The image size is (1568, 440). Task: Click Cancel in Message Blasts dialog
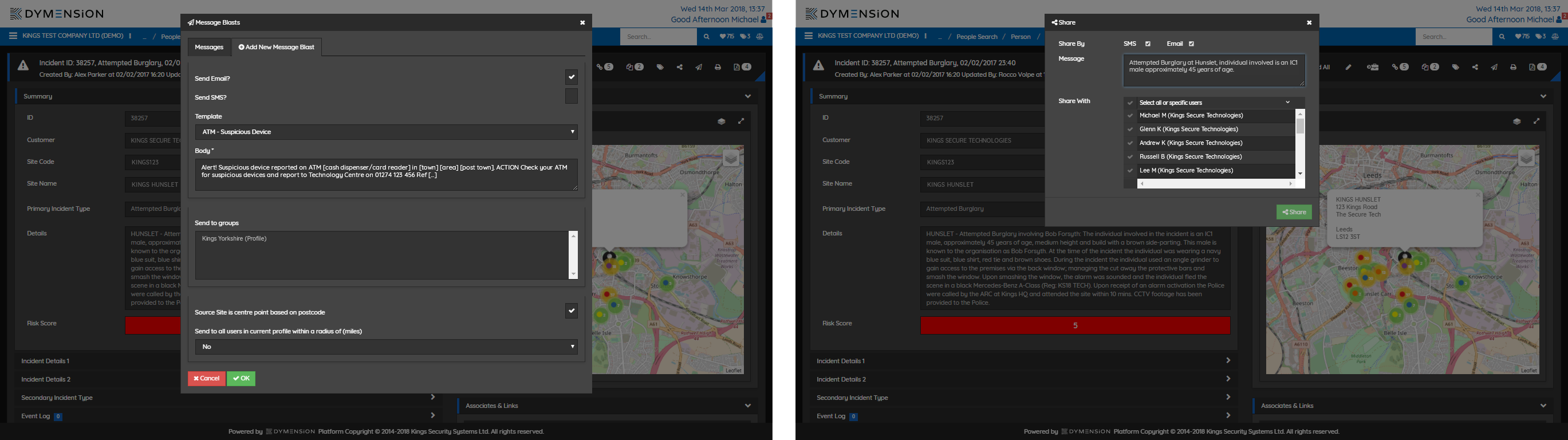pyautogui.click(x=206, y=379)
